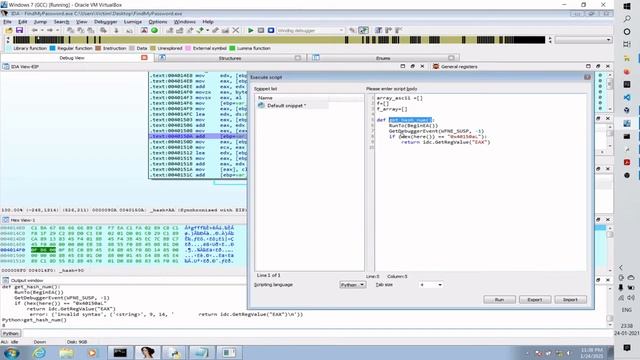Image resolution: width=640 pixels, height=360 pixels.
Task: Click the Default snippet icon in the snippet list
Action: point(261,106)
